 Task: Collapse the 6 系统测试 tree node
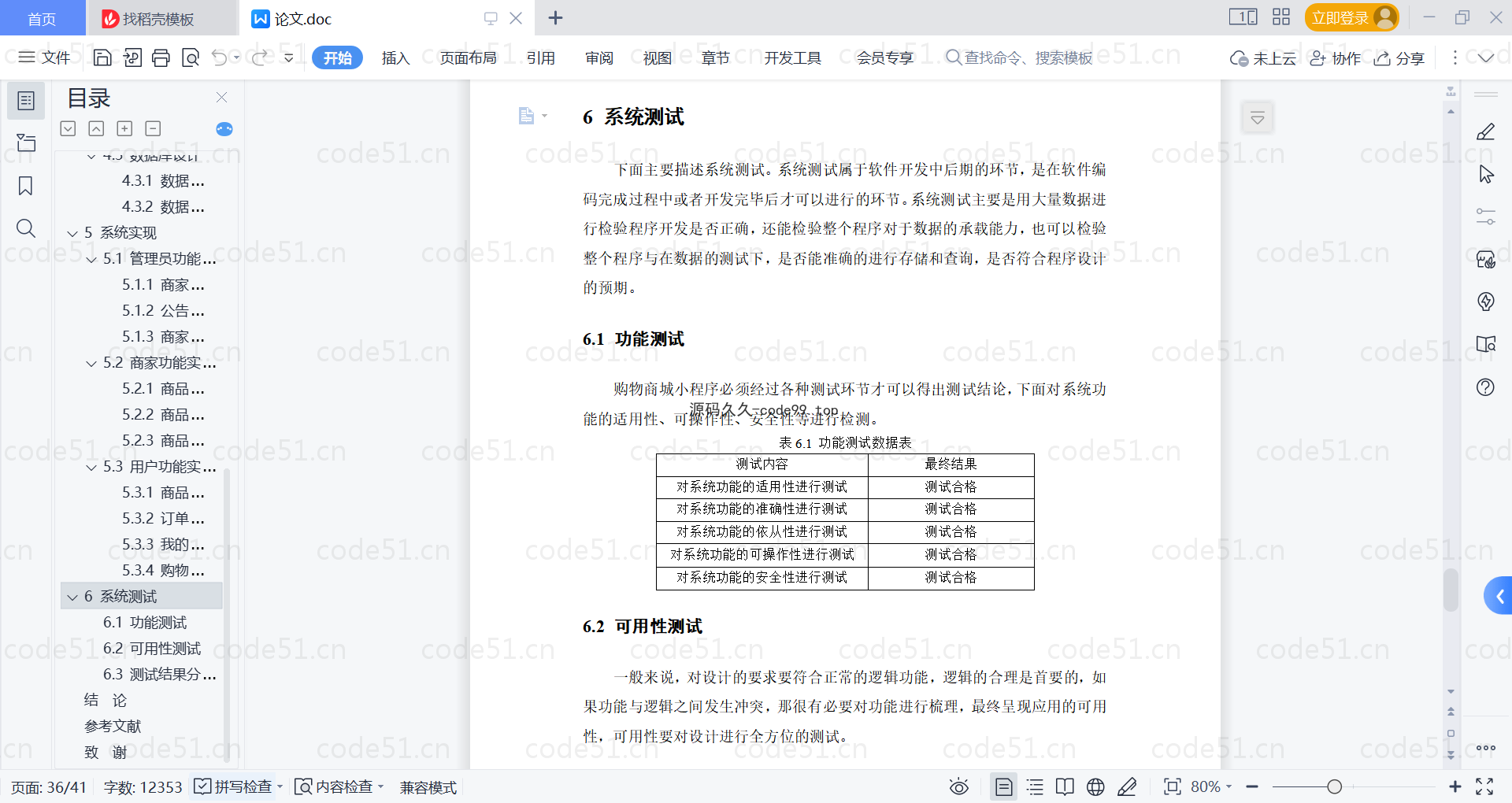tap(72, 598)
